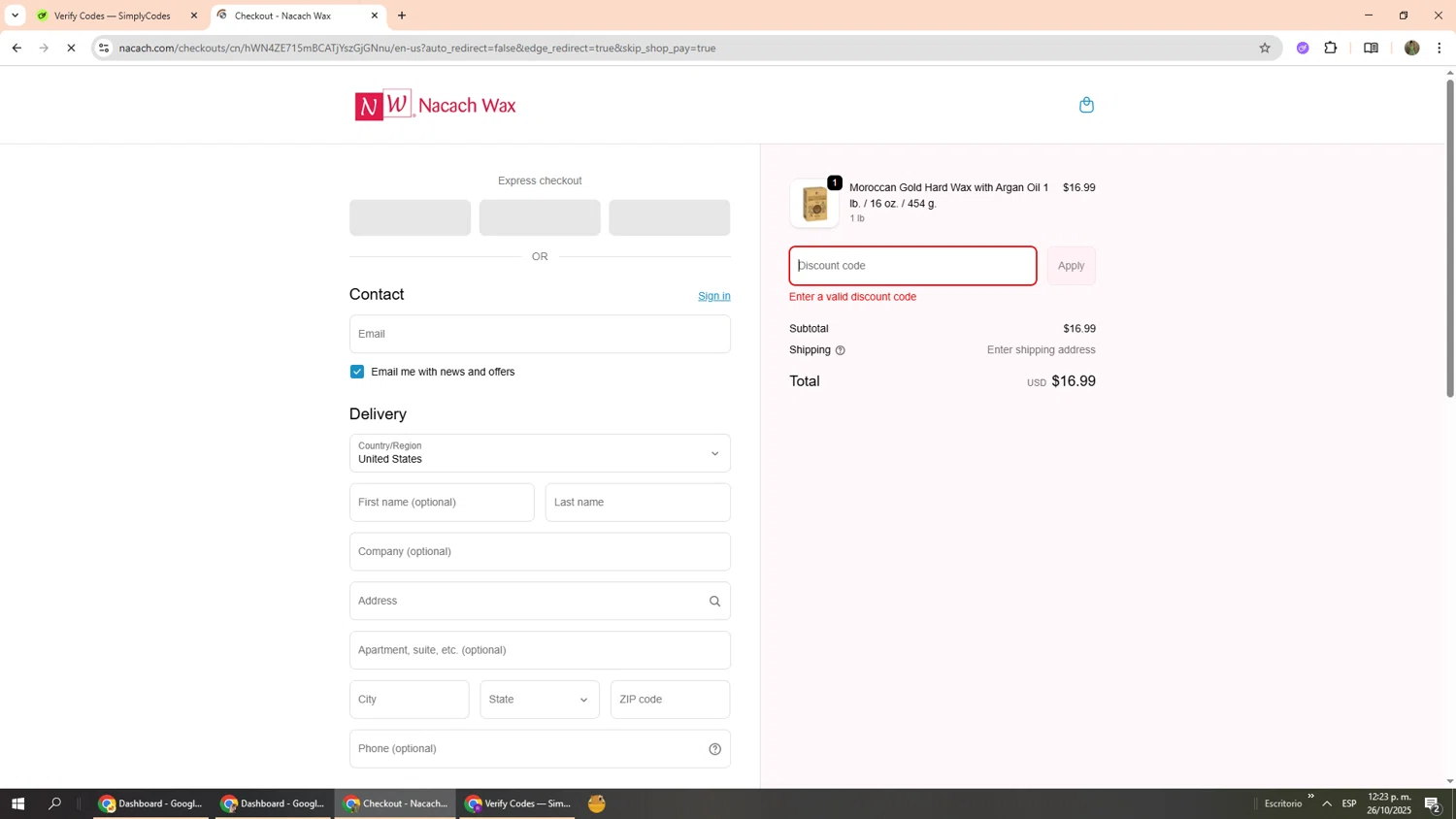Image resolution: width=1456 pixels, height=819 pixels.
Task: Open the browser side panel icon
Action: point(1371,48)
